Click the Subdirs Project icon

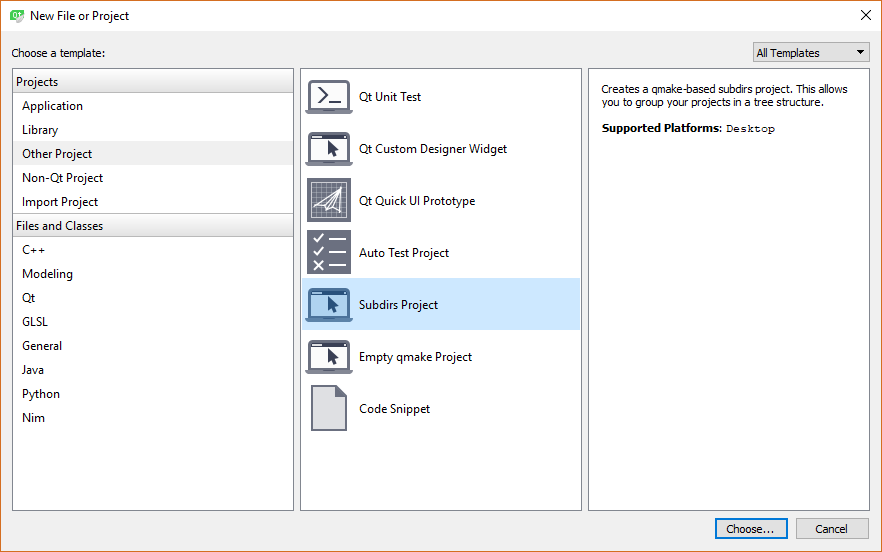pos(328,305)
